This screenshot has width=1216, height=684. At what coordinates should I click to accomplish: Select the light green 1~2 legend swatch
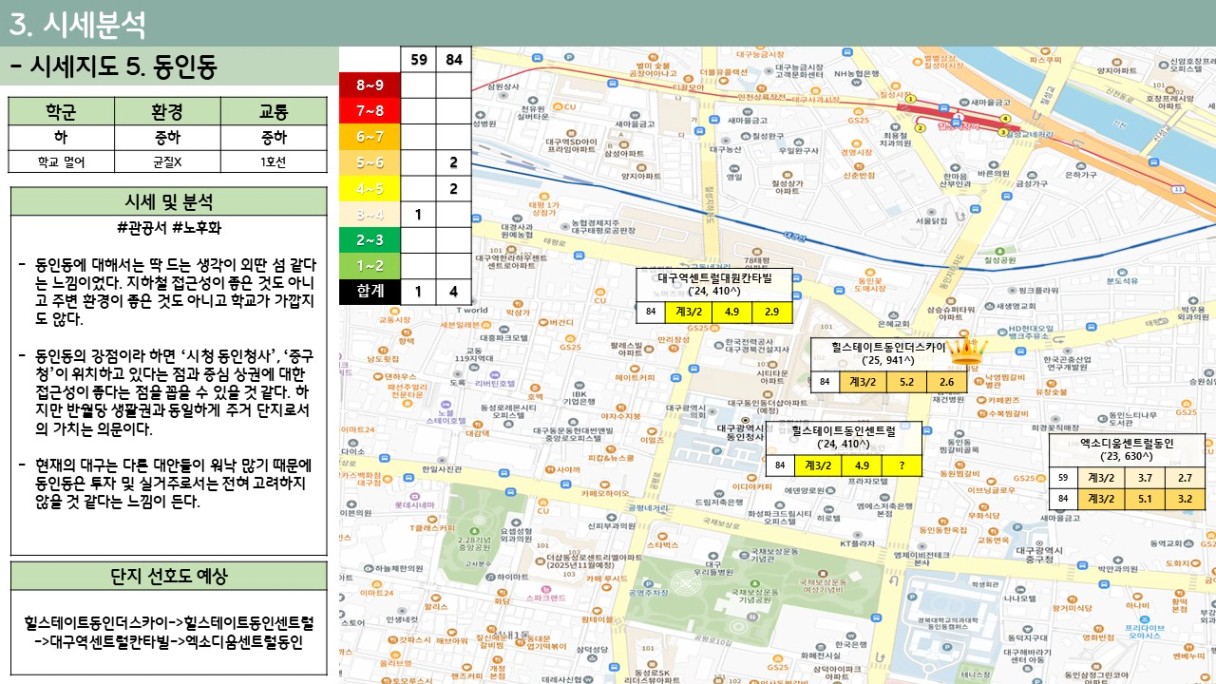[370, 266]
